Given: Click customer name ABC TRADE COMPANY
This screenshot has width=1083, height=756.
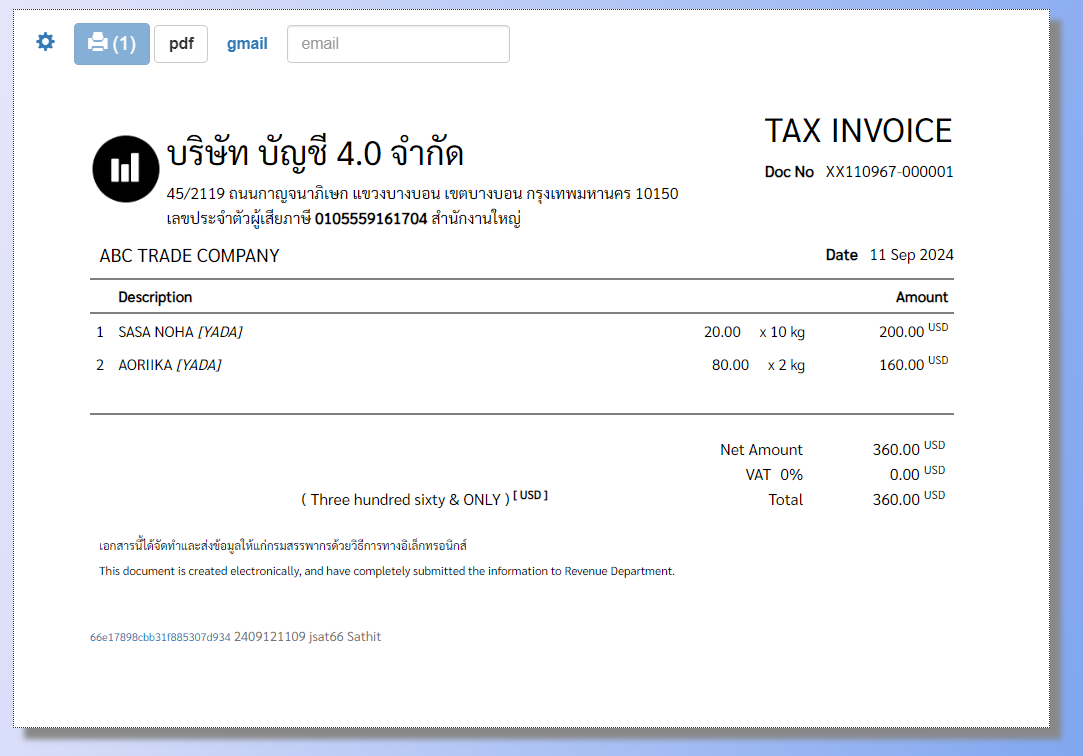Looking at the screenshot, I should coord(189,256).
